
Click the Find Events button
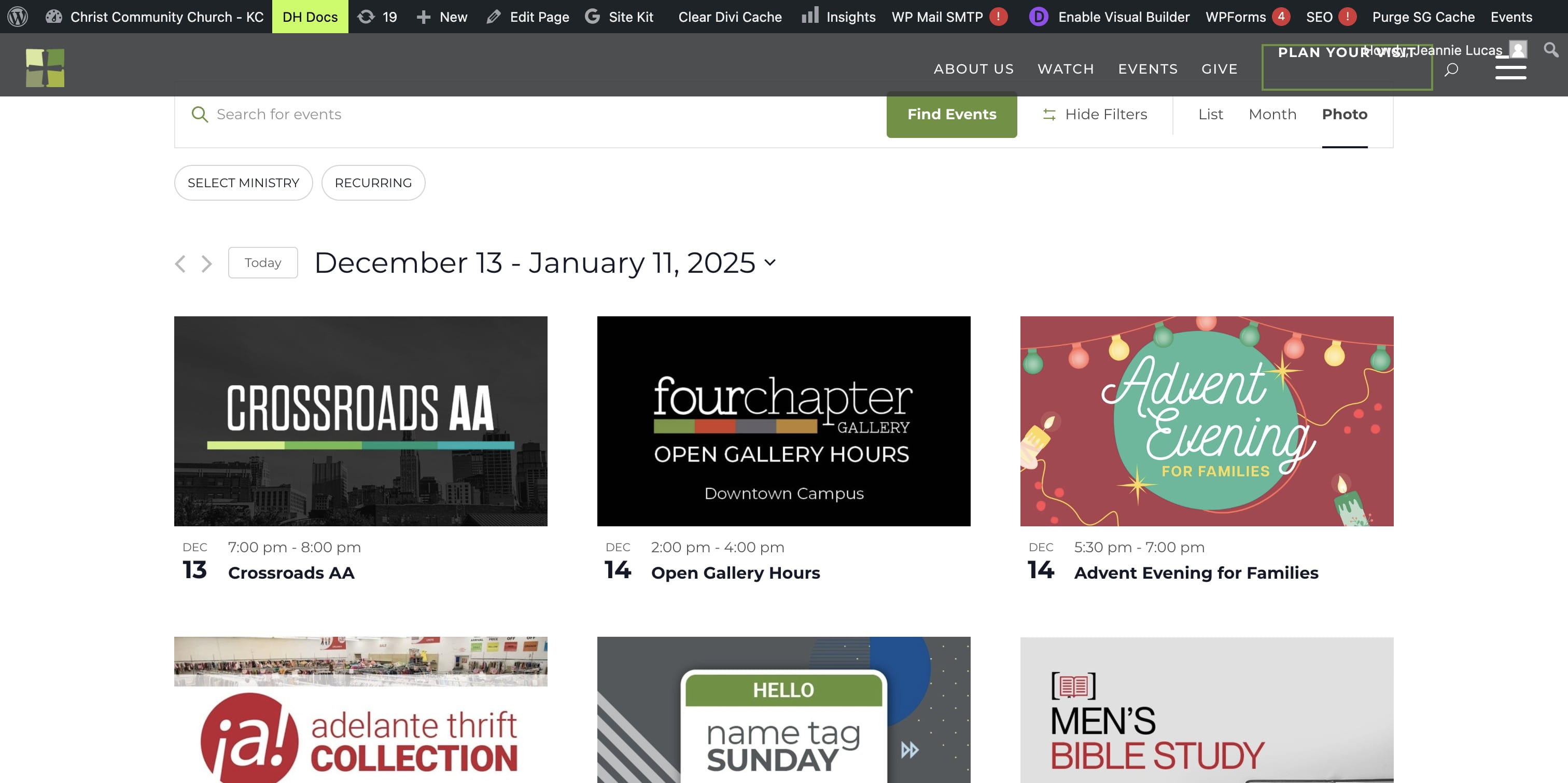pyautogui.click(x=951, y=114)
